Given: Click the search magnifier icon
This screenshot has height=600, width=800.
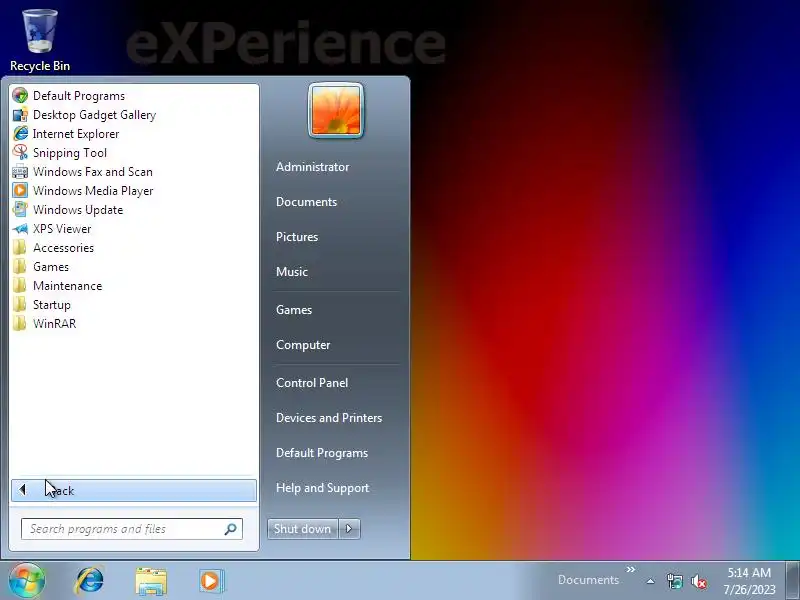Looking at the screenshot, I should tap(231, 529).
